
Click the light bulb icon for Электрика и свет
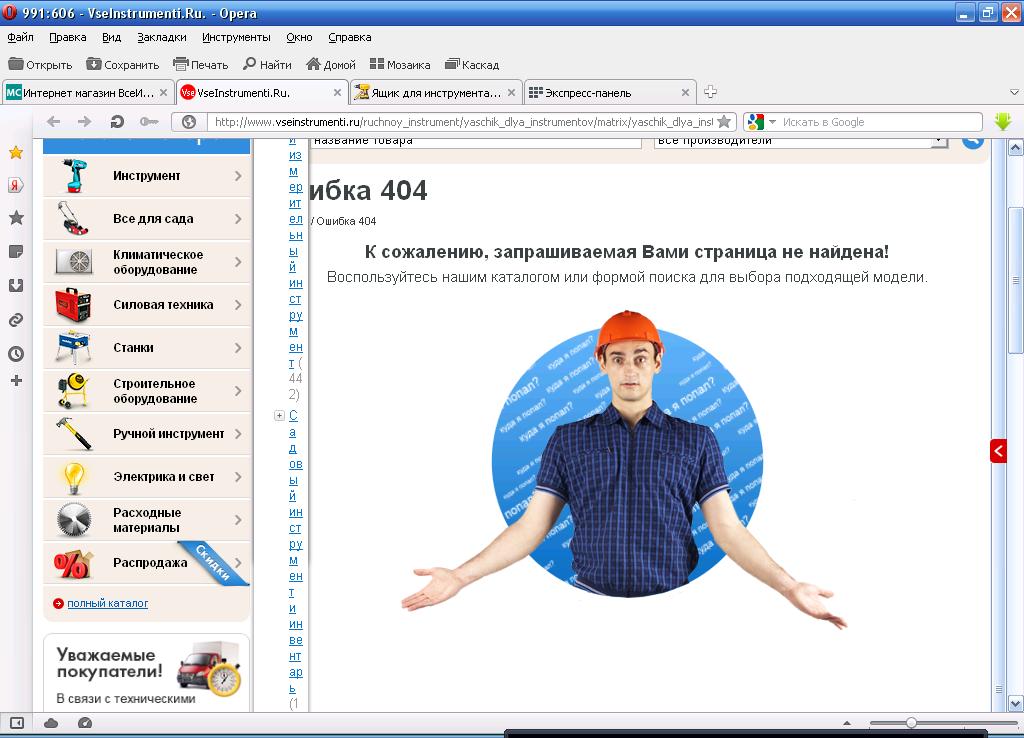point(74,478)
